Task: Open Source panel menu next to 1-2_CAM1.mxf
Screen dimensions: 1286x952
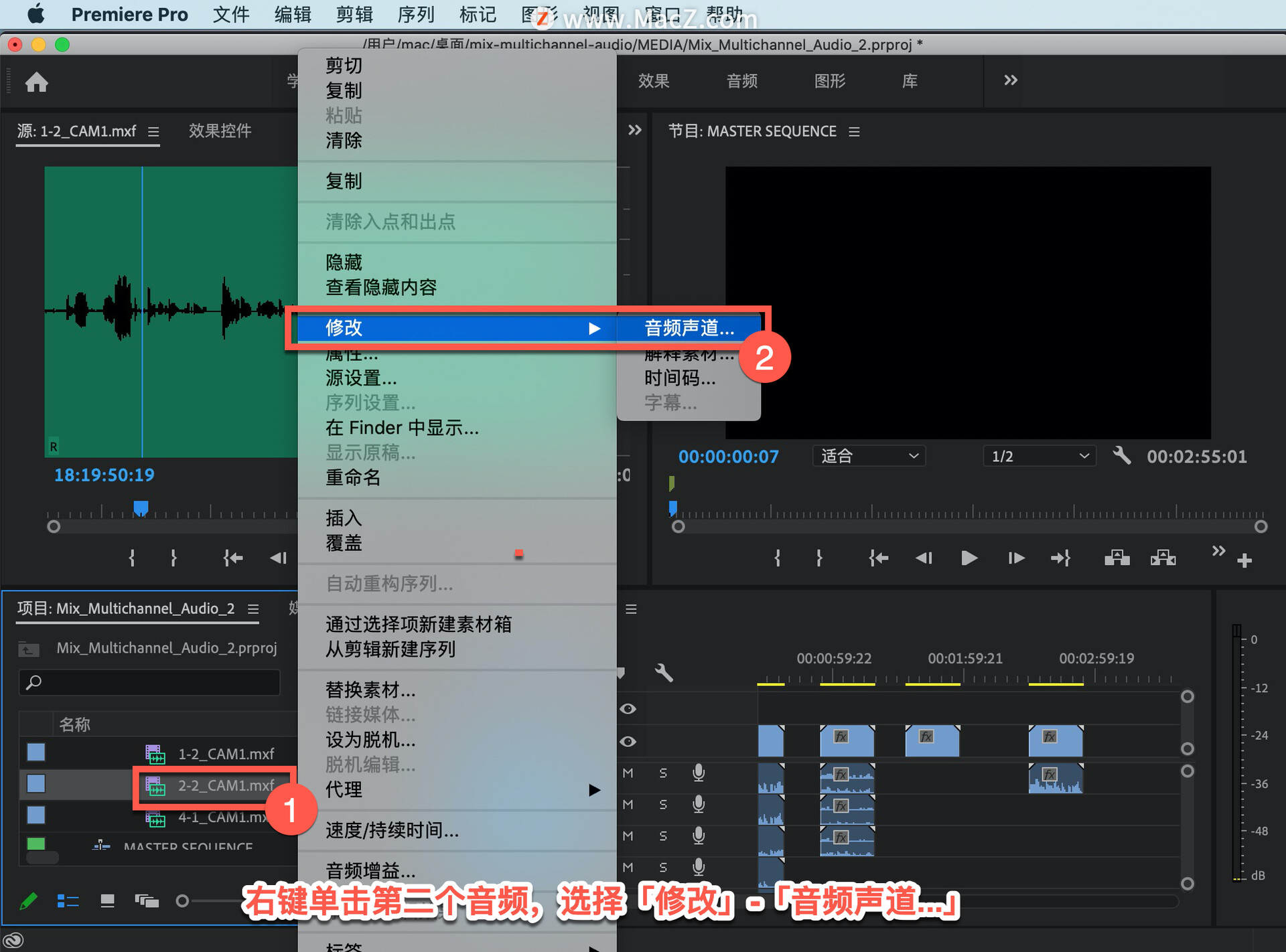Action: click(153, 132)
